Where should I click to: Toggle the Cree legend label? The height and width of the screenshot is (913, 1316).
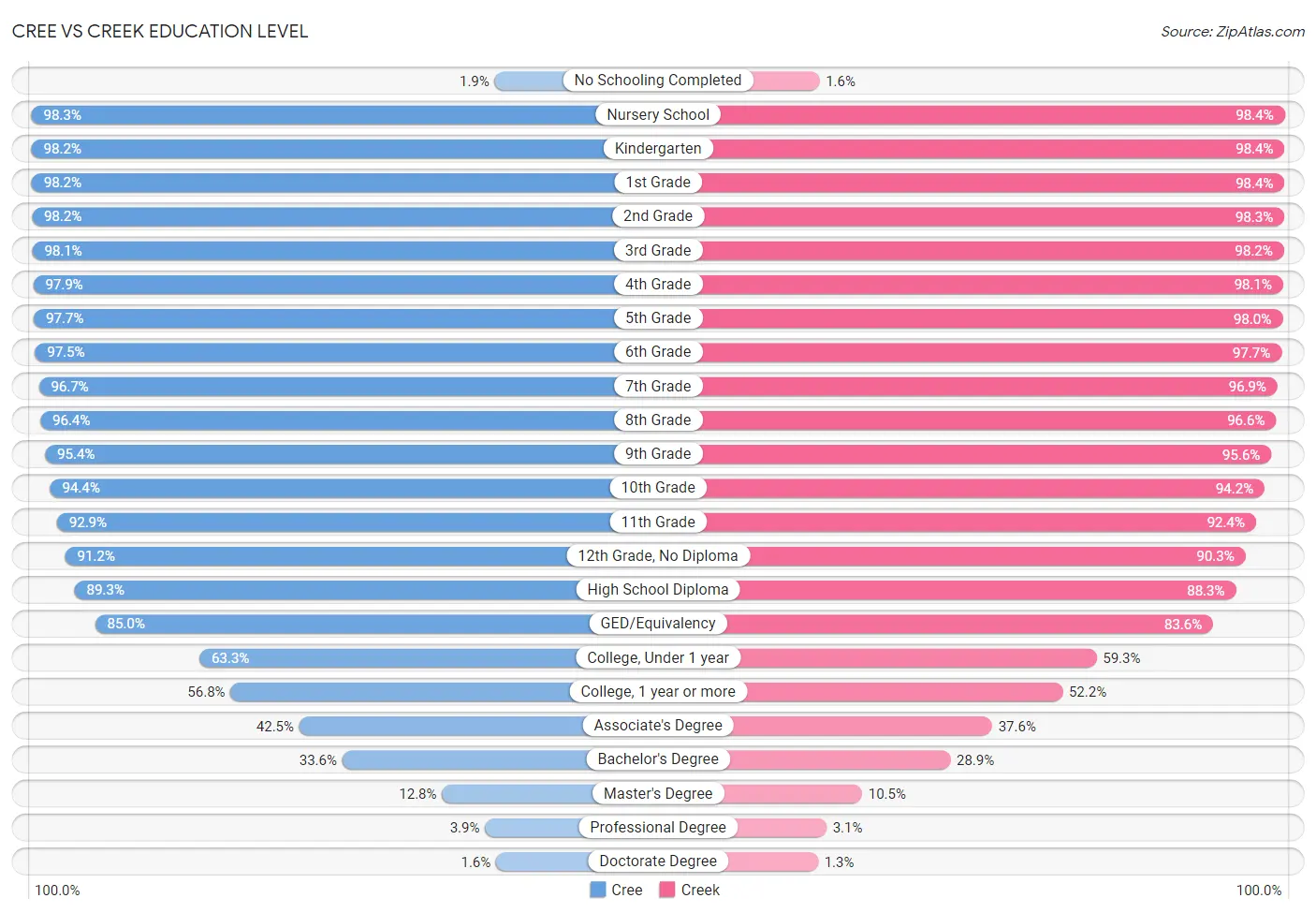(626, 890)
